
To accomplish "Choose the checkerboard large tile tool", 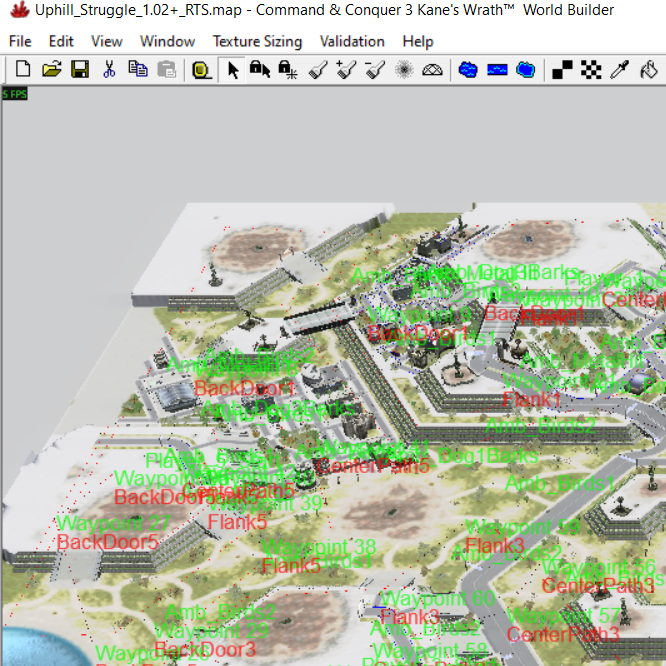I will coord(591,69).
